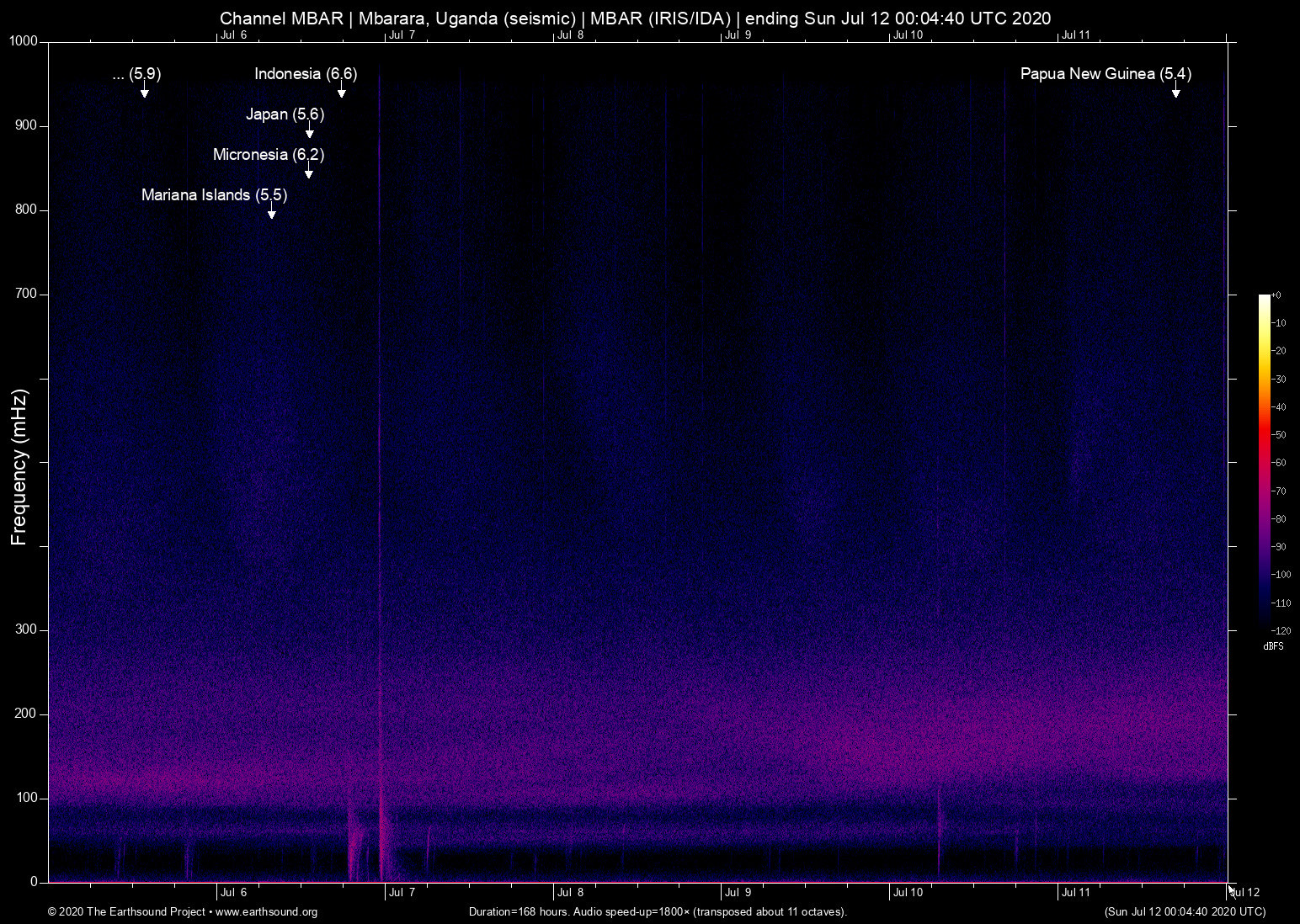Click the Channel MBAR chart title
Screen dimensions: 1300x924
pyautogui.click(x=635, y=19)
